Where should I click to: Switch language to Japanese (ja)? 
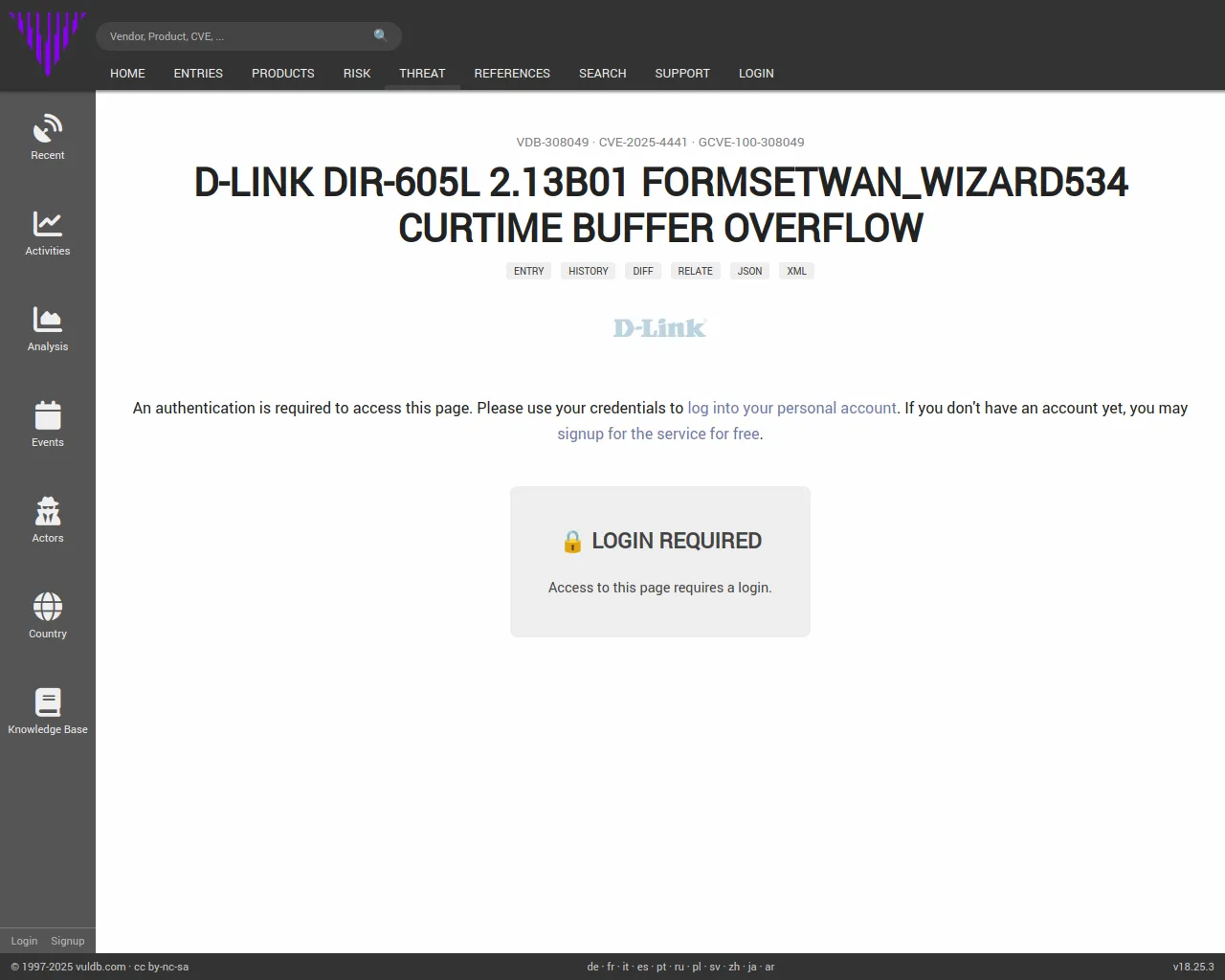point(752,967)
